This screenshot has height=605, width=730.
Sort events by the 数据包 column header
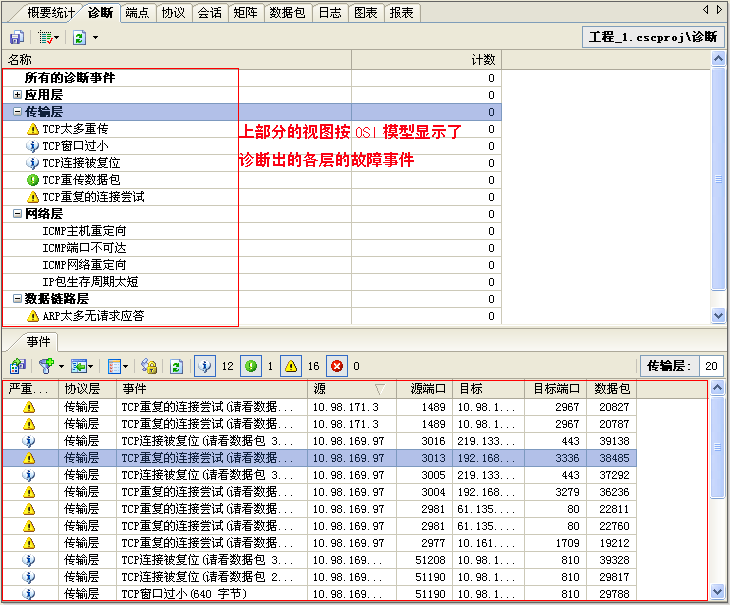(611, 389)
